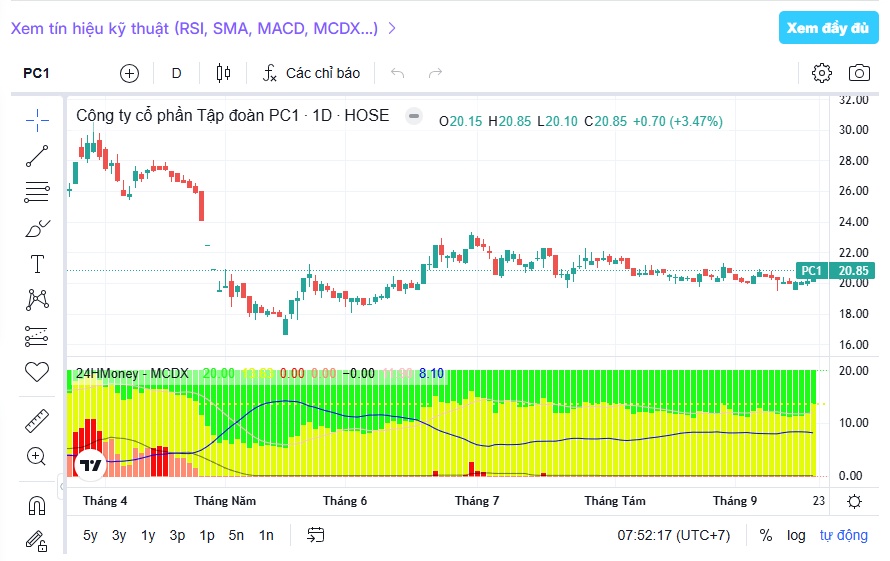Collapse the drawing toolbar side arrow
The width and height of the screenshot is (890, 561).
pyautogui.click(x=61, y=486)
